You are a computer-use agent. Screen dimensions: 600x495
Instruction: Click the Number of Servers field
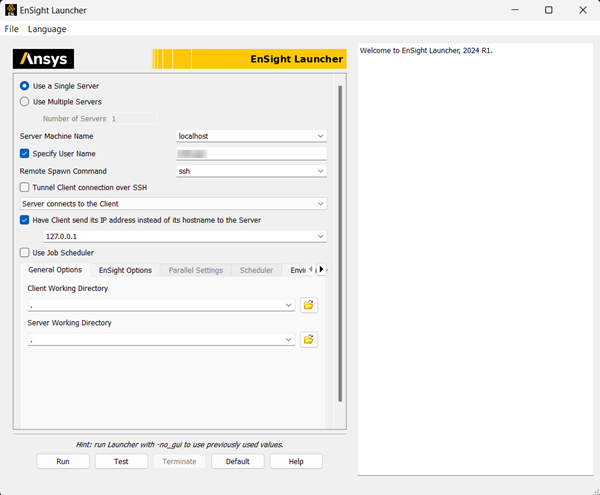(x=134, y=119)
